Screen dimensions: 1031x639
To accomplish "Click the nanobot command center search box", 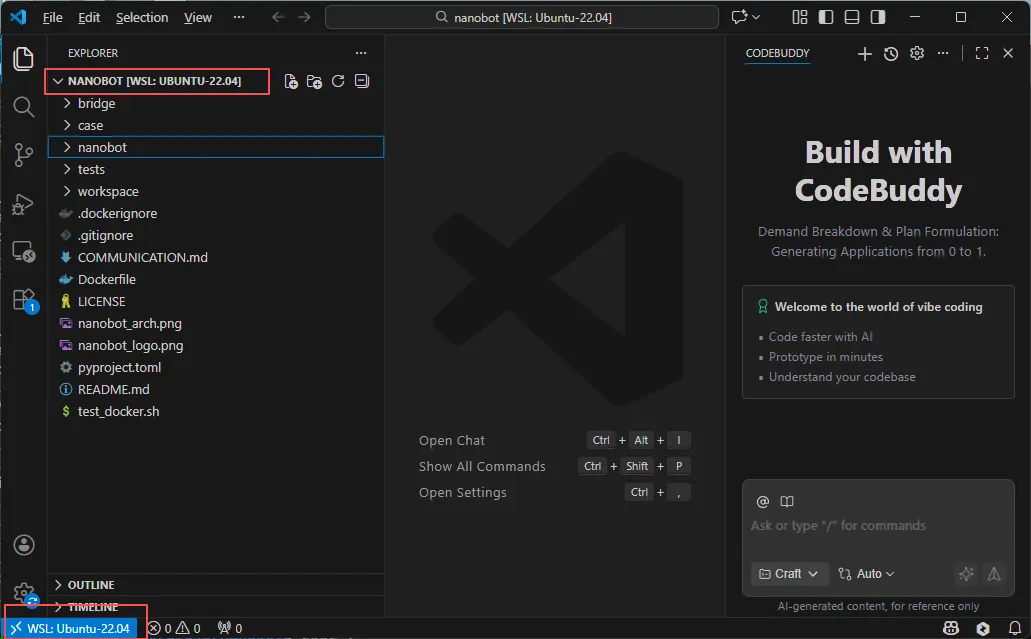I will pos(522,17).
